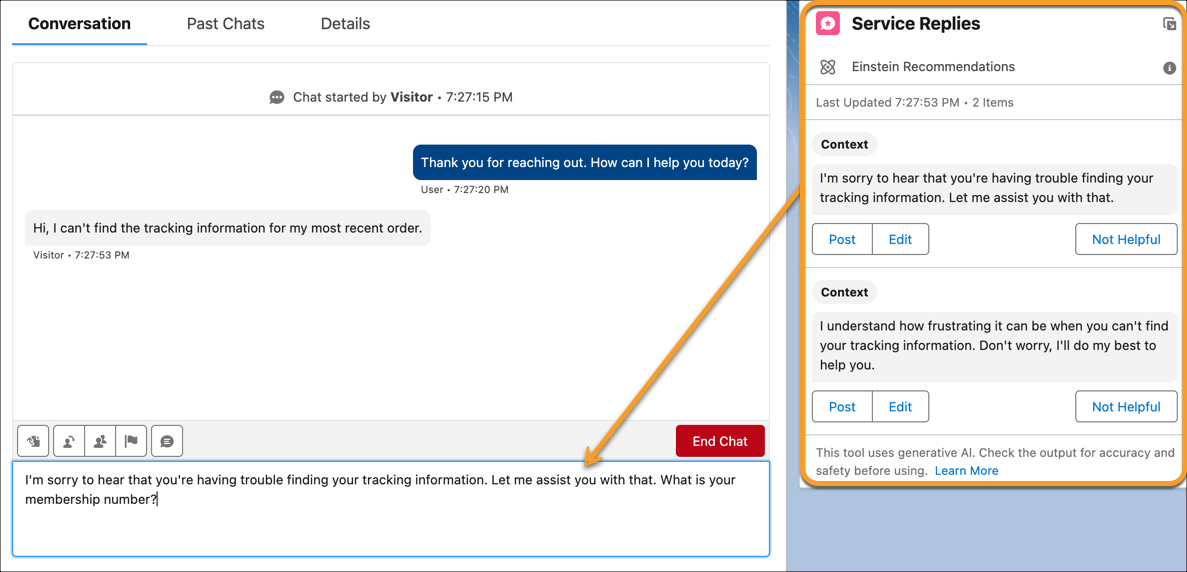The height and width of the screenshot is (572, 1187).
Task: Edit the second recommended reply
Action: click(900, 407)
